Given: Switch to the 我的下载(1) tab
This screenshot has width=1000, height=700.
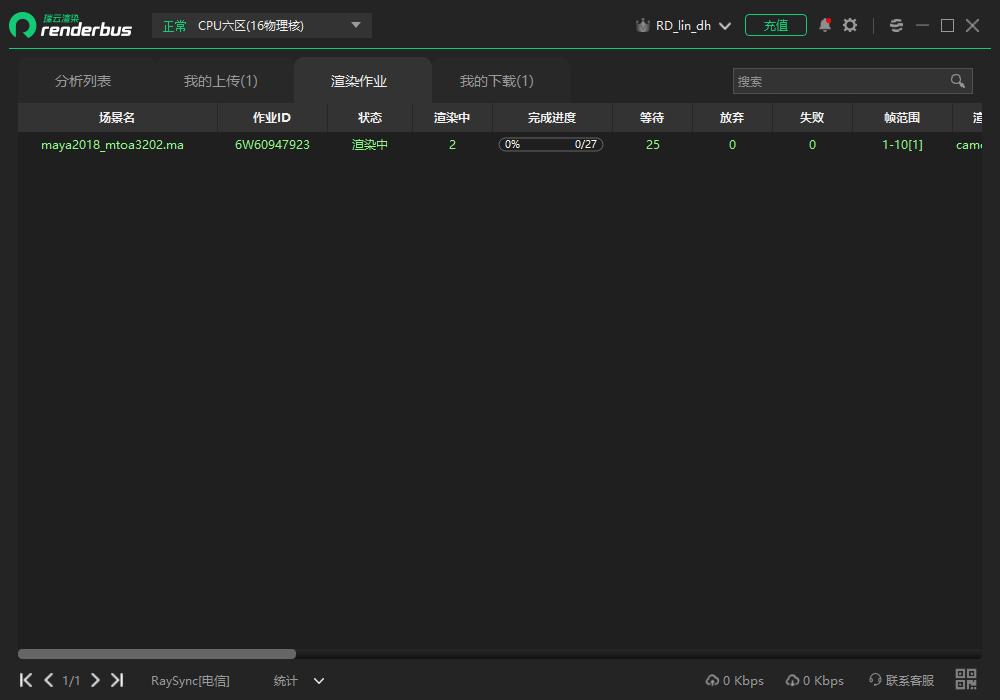Looking at the screenshot, I should click(x=497, y=81).
